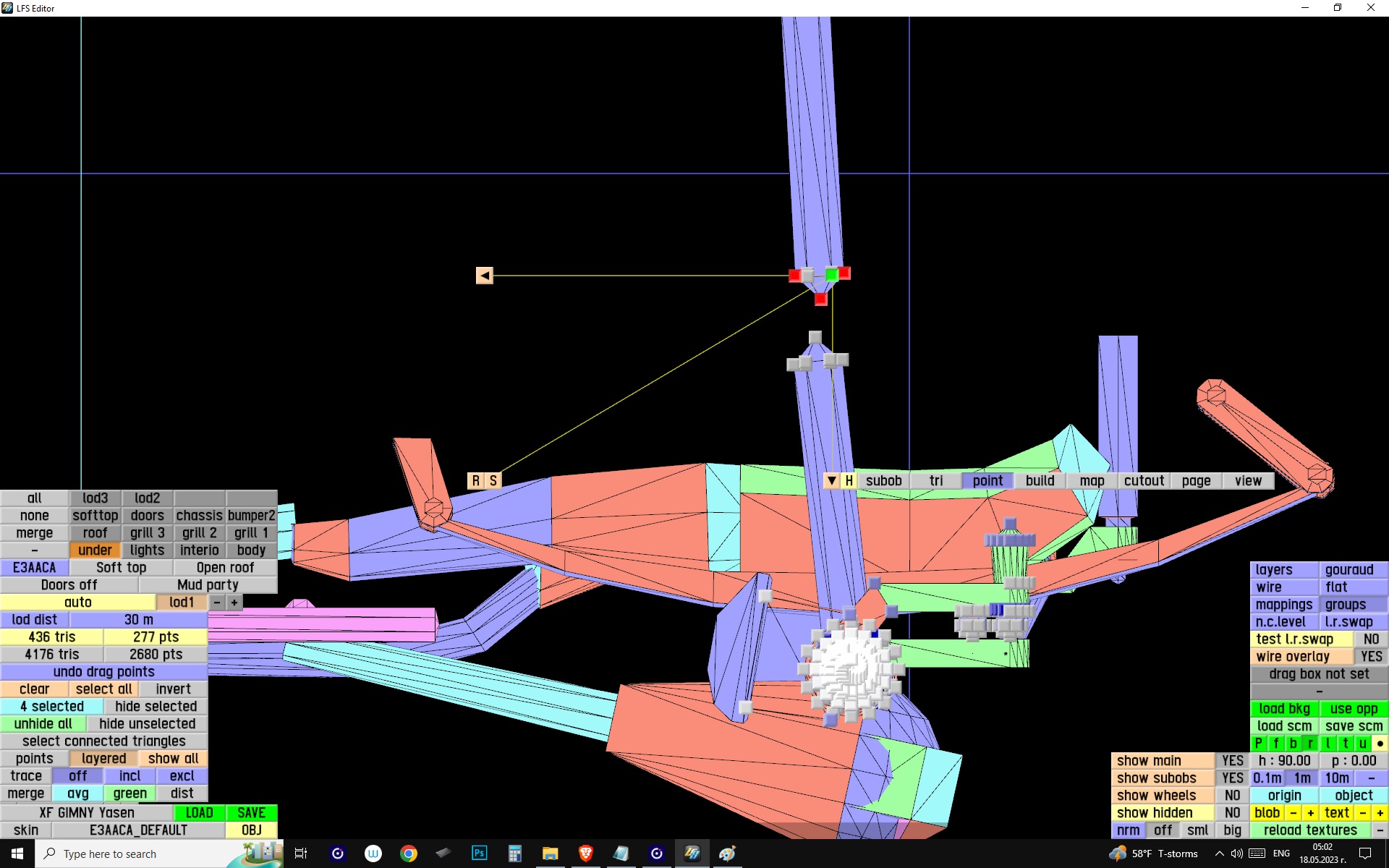
Task: Collapse view panel using bottom-right minus
Action: [x=1380, y=830]
